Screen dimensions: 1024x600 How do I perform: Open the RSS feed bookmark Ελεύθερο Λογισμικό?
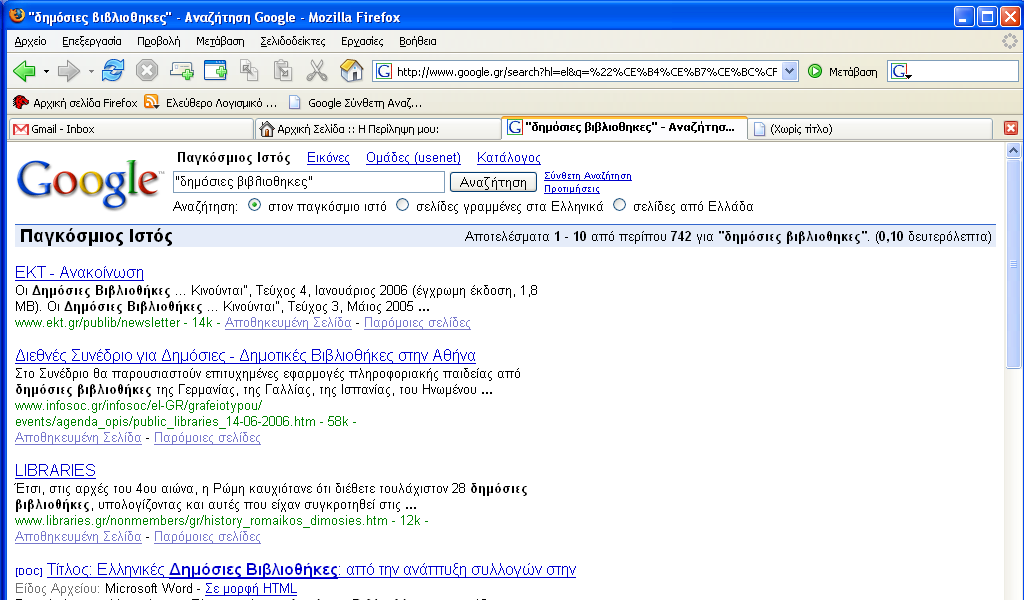coord(211,103)
